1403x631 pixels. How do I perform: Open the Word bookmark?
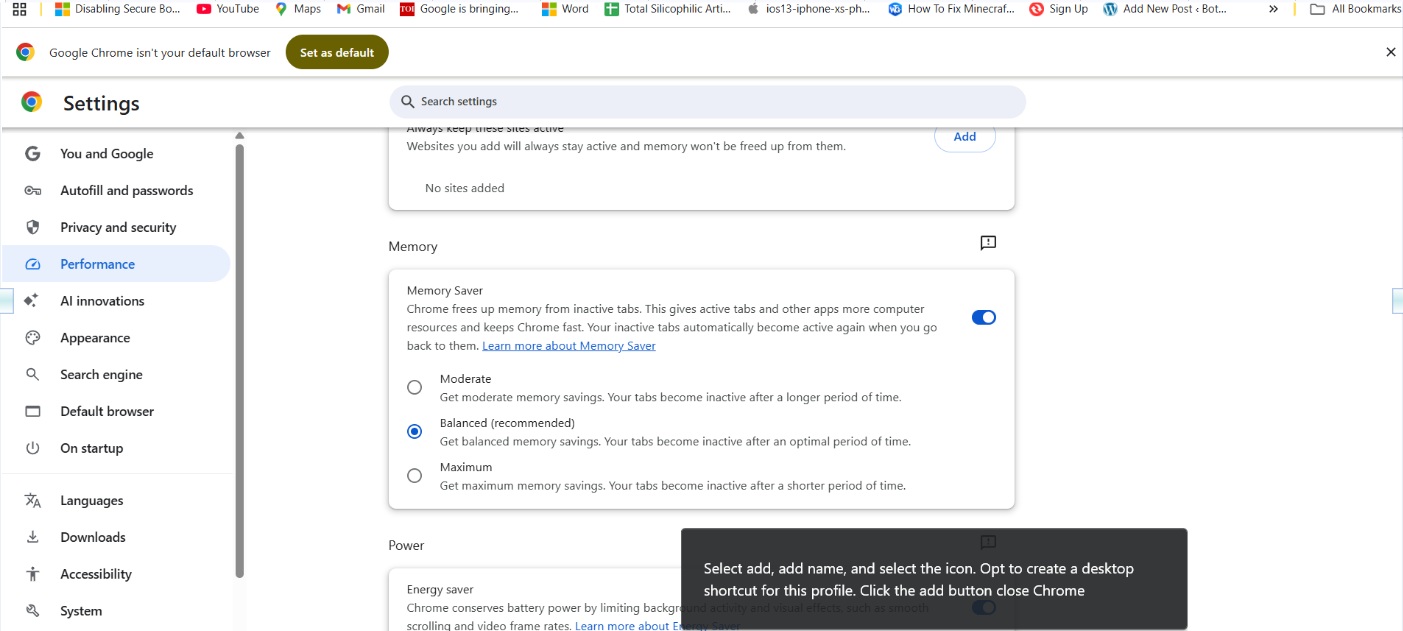[565, 9]
